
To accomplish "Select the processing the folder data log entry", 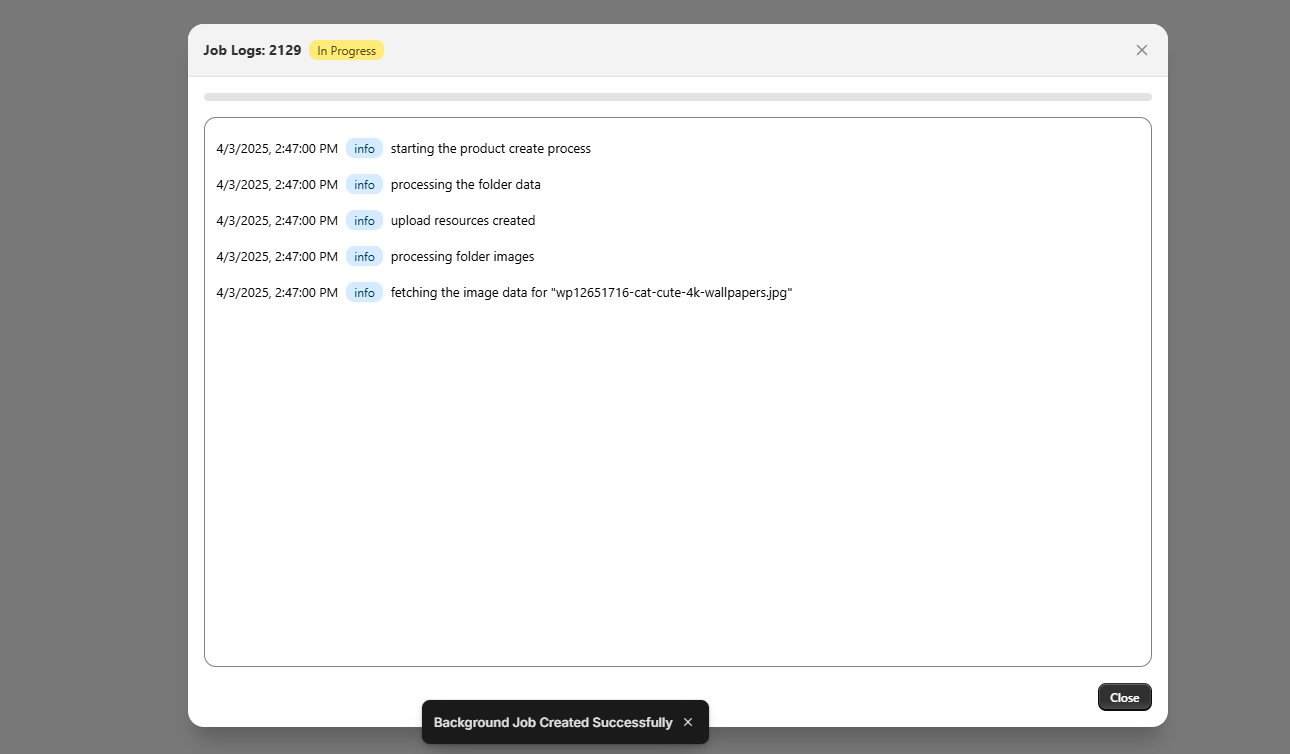I will 465,184.
